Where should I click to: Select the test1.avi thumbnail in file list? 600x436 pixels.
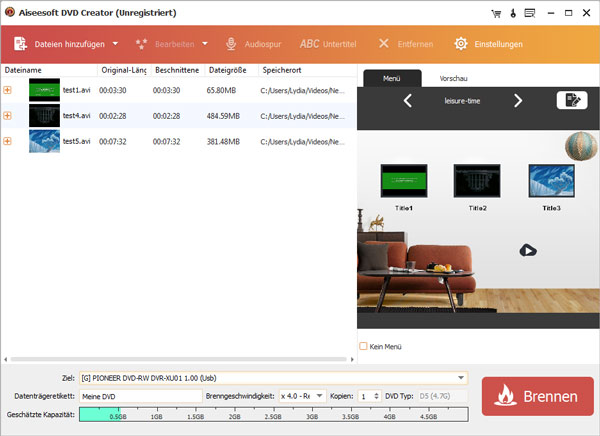[44, 90]
